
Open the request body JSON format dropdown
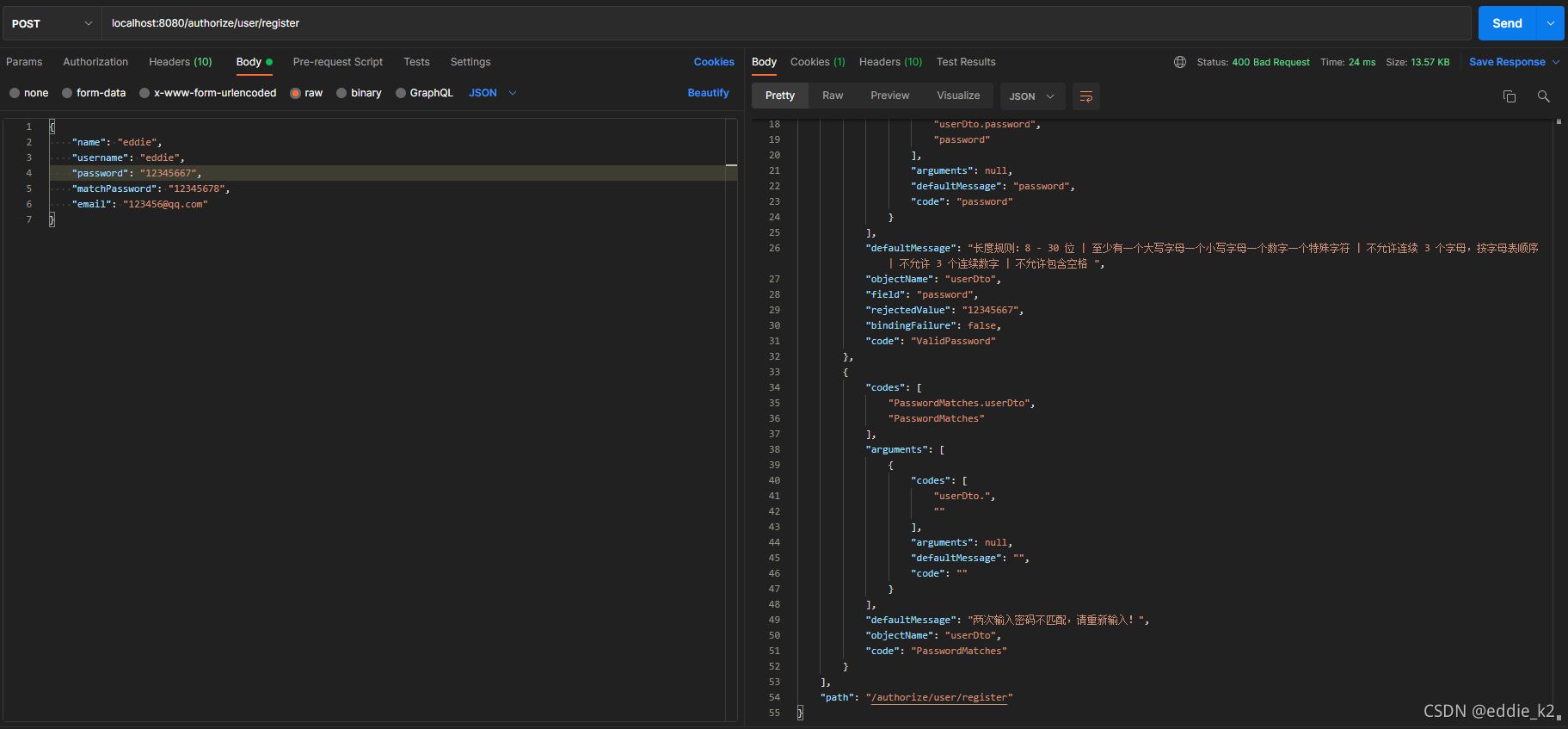(493, 93)
